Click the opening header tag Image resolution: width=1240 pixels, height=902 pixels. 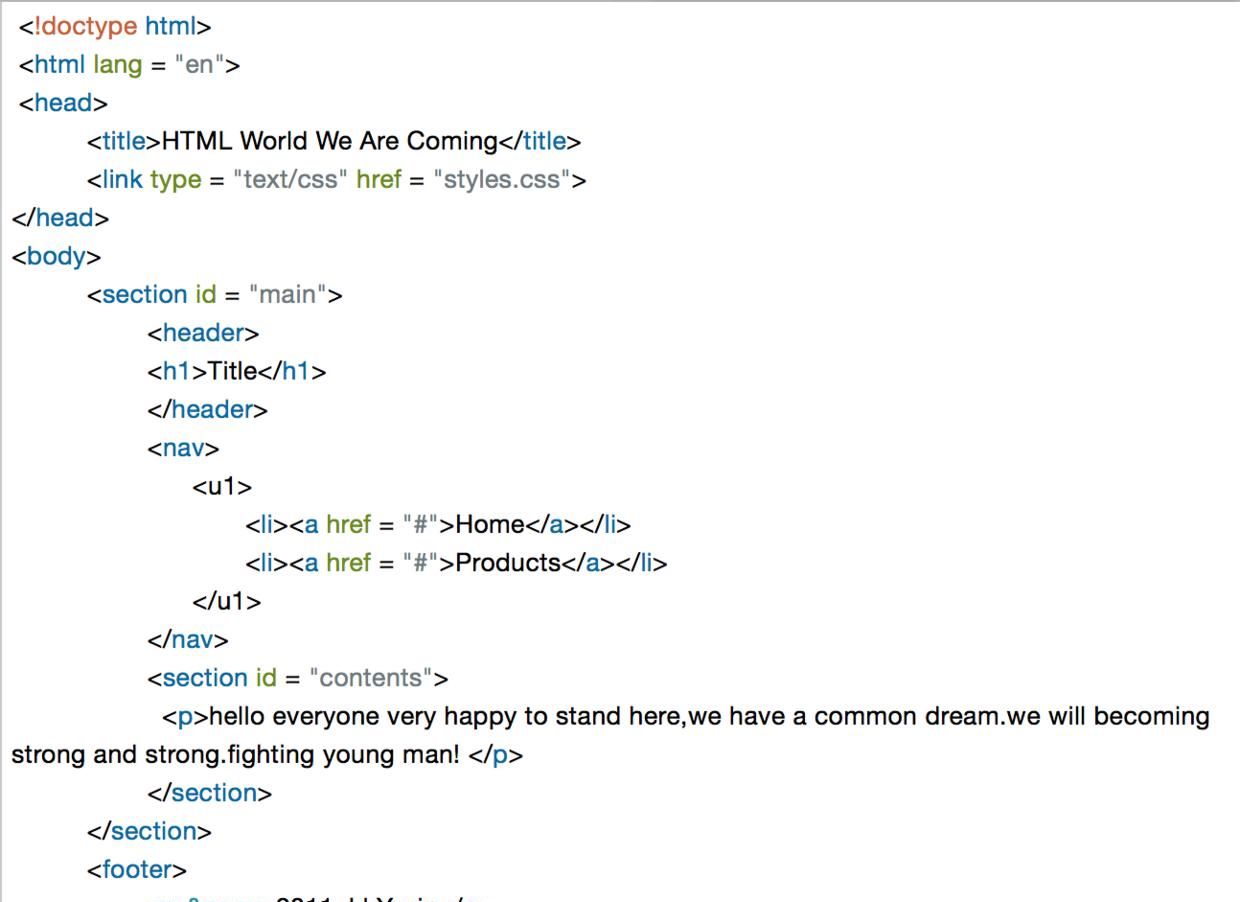tap(203, 333)
